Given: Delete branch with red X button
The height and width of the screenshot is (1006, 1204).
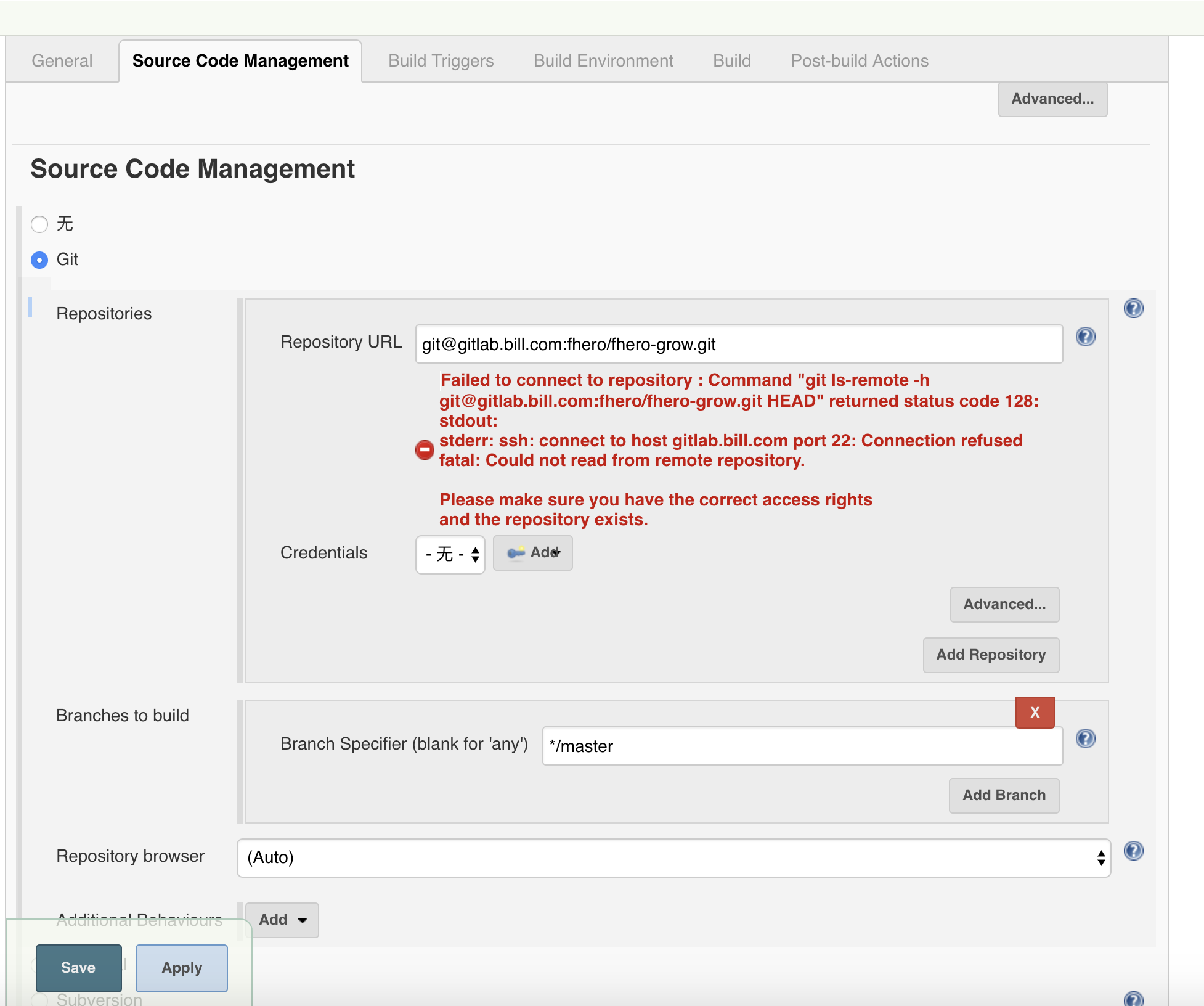Looking at the screenshot, I should tap(1035, 713).
